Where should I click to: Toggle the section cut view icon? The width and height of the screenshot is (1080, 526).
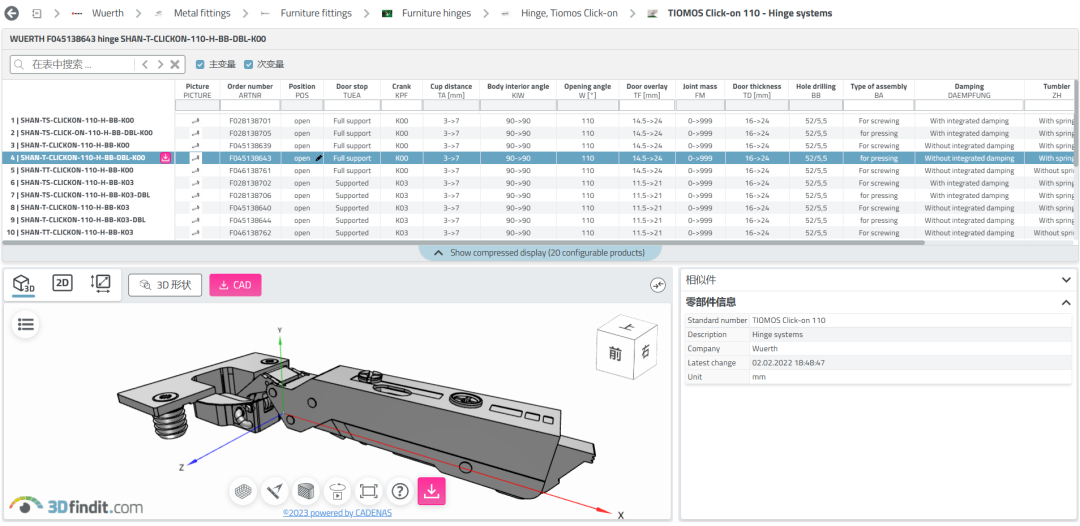click(x=305, y=491)
